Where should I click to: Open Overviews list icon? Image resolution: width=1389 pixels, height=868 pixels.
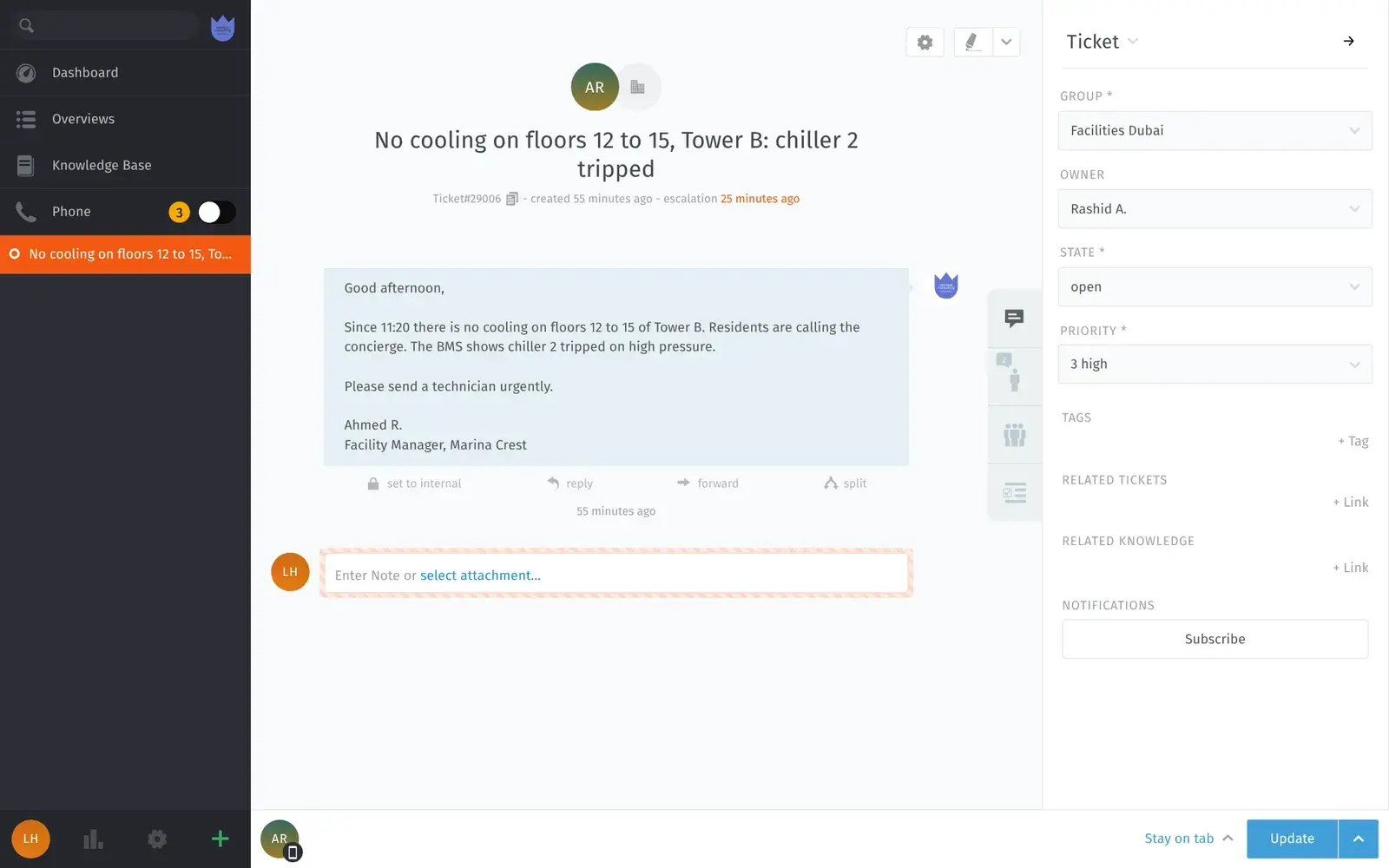pos(26,119)
